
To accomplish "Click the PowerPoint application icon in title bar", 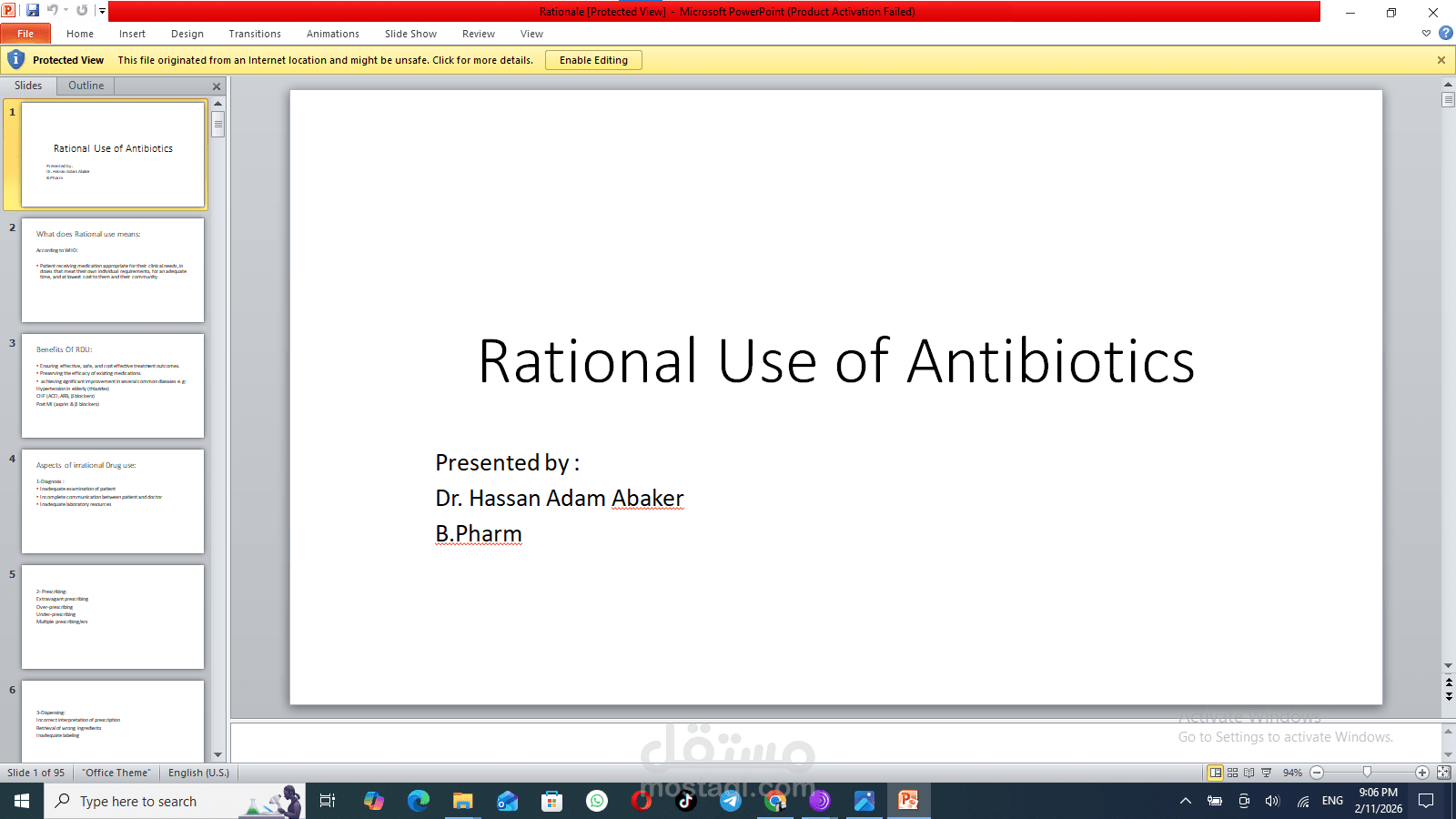I will 9,11.
